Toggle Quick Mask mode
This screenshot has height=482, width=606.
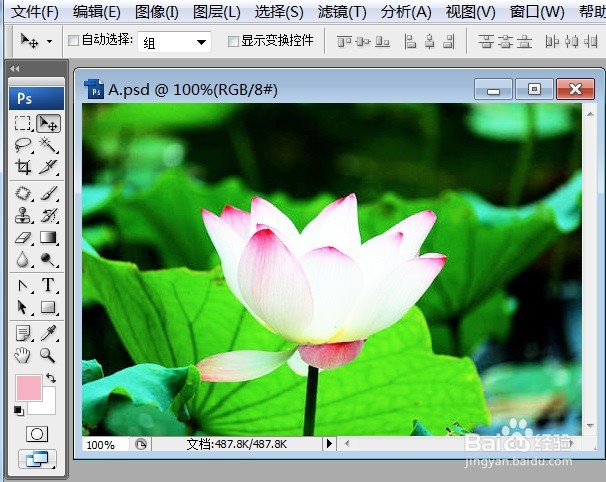click(x=37, y=434)
